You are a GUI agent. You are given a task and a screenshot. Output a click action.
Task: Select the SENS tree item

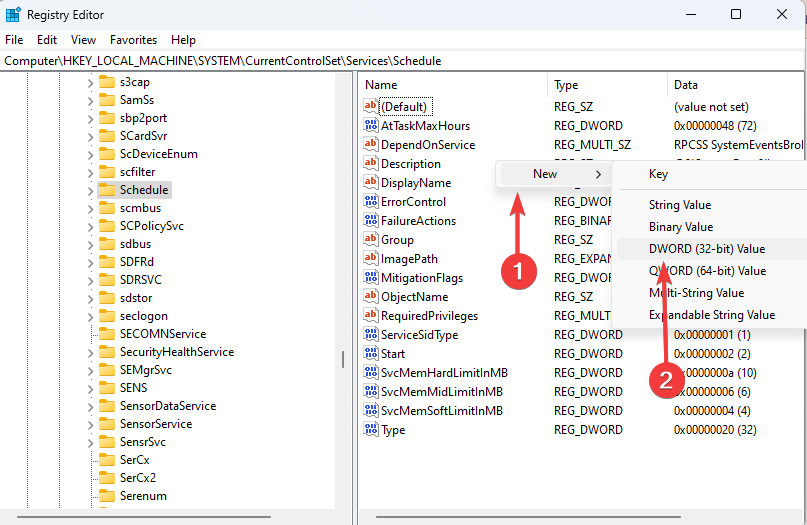point(133,388)
